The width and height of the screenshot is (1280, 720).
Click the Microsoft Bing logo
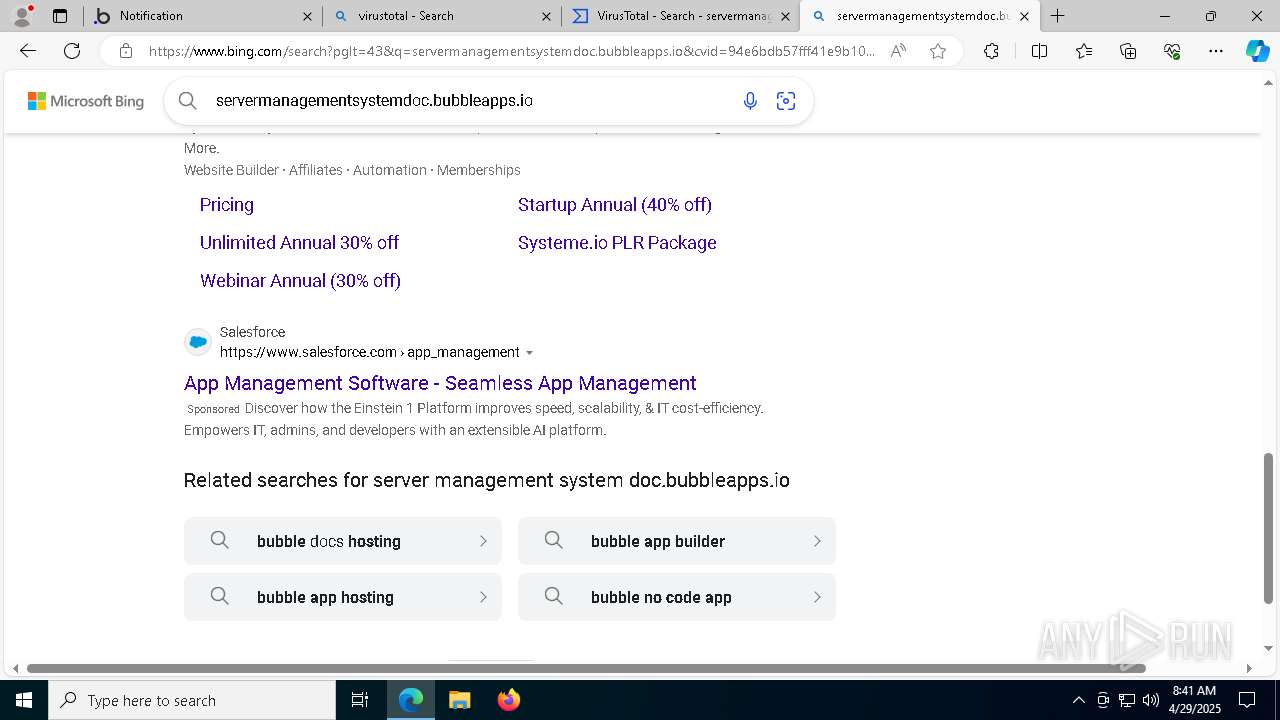click(x=86, y=101)
